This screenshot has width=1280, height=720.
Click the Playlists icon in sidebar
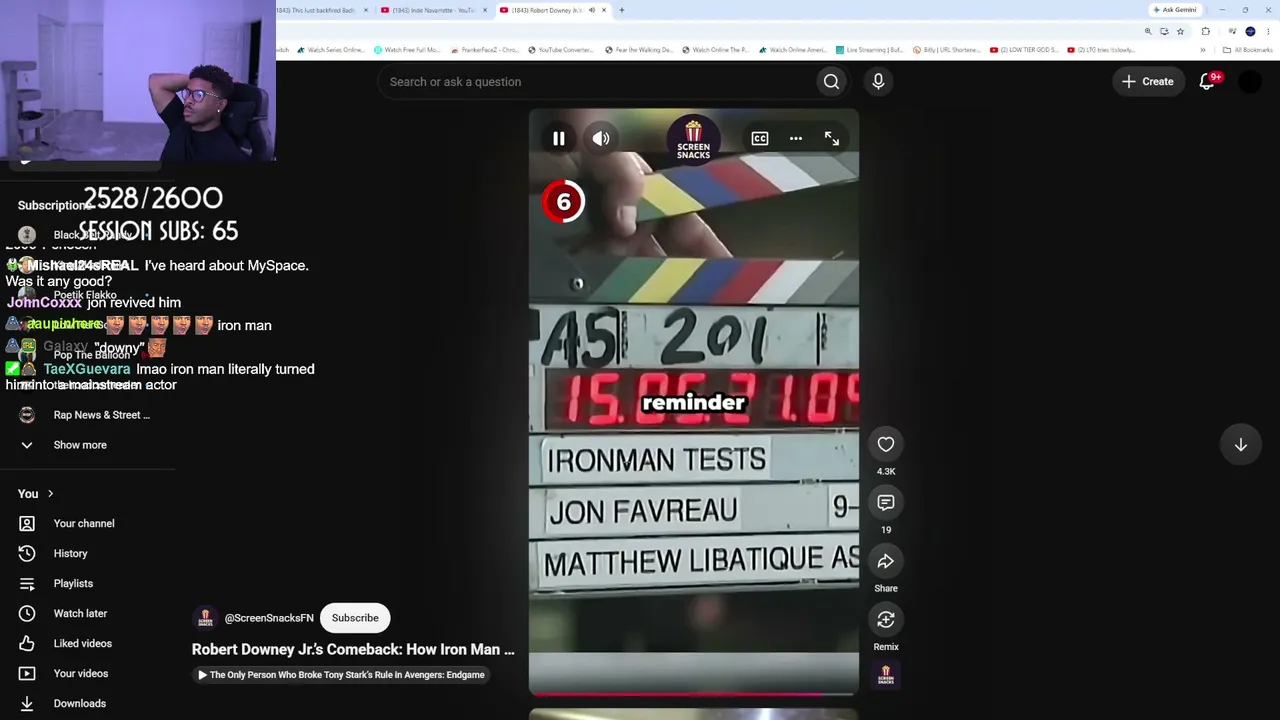tap(27, 584)
